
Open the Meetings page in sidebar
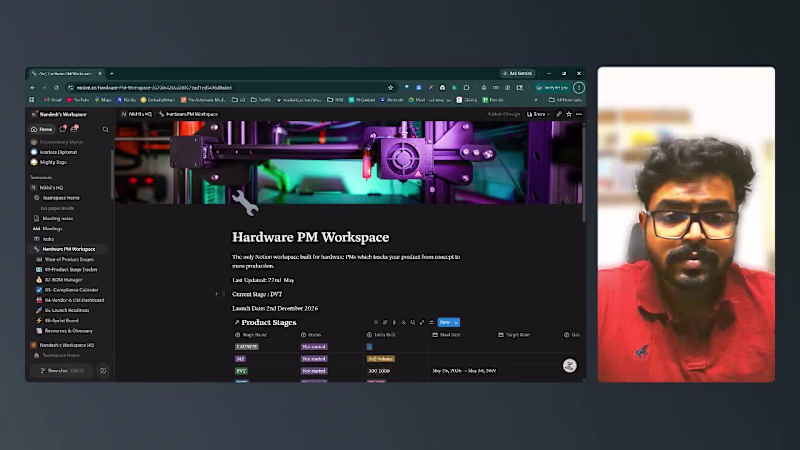(48, 229)
